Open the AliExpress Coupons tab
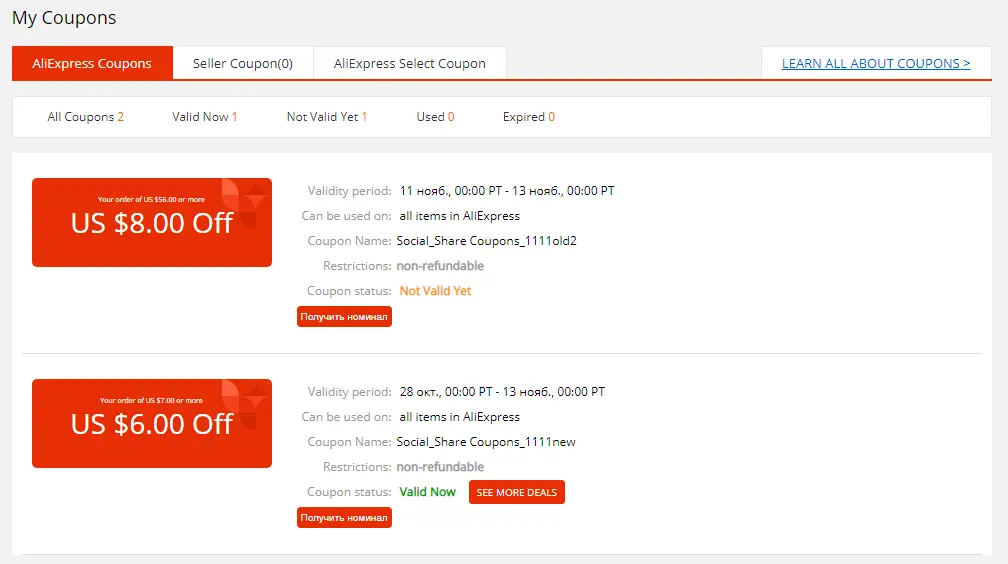Viewport: 1008px width, 564px height. click(x=92, y=63)
